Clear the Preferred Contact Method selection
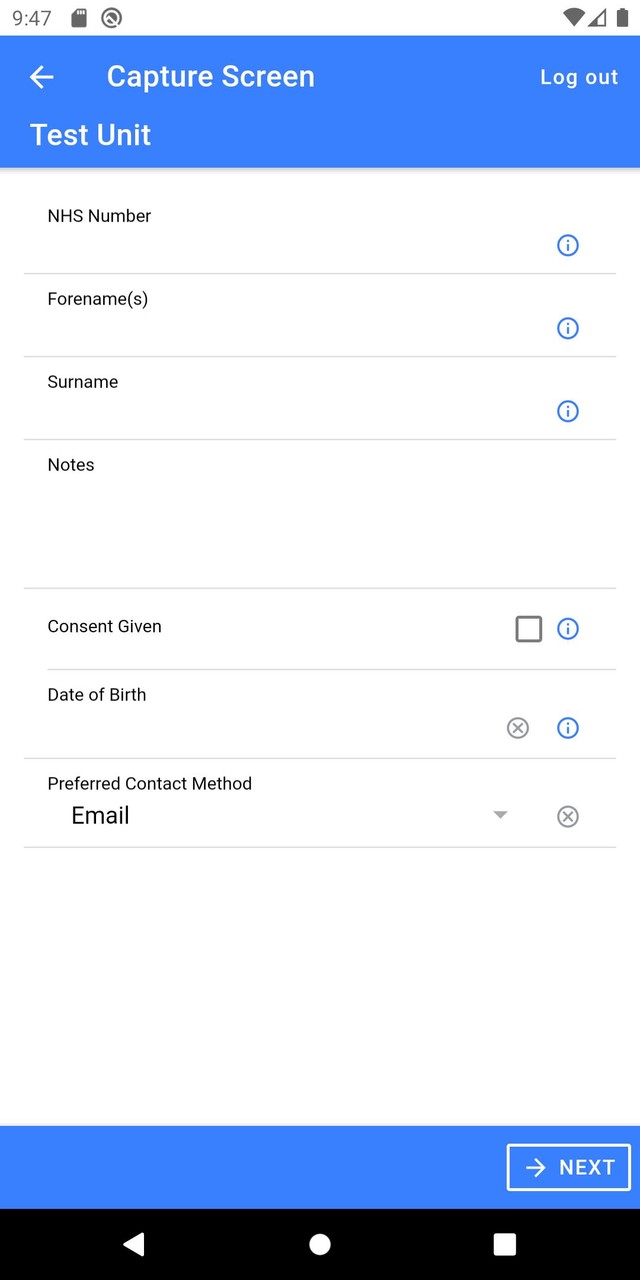 pyautogui.click(x=567, y=817)
